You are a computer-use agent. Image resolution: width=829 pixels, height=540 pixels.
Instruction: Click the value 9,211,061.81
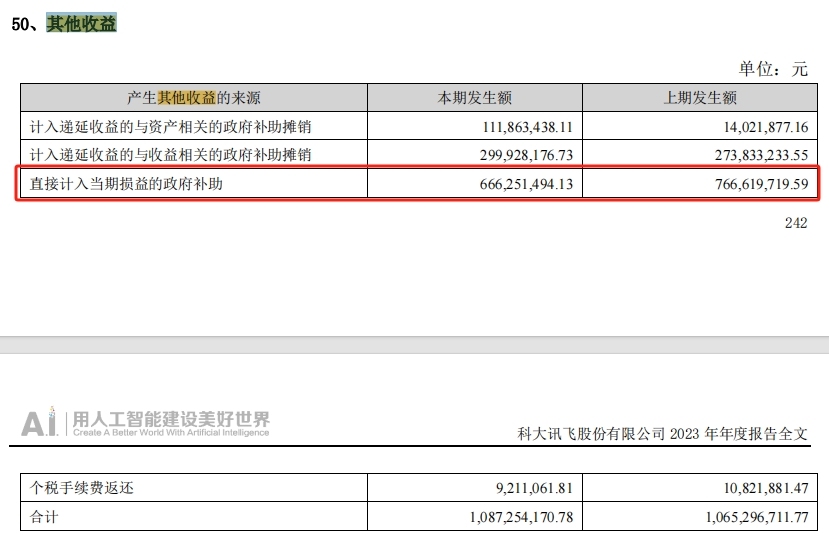(x=534, y=488)
